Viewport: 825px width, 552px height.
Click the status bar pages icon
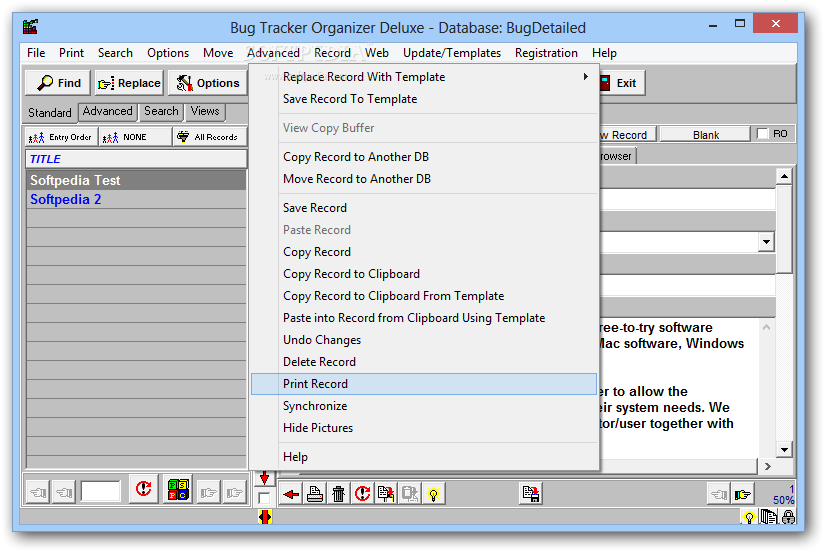click(769, 517)
